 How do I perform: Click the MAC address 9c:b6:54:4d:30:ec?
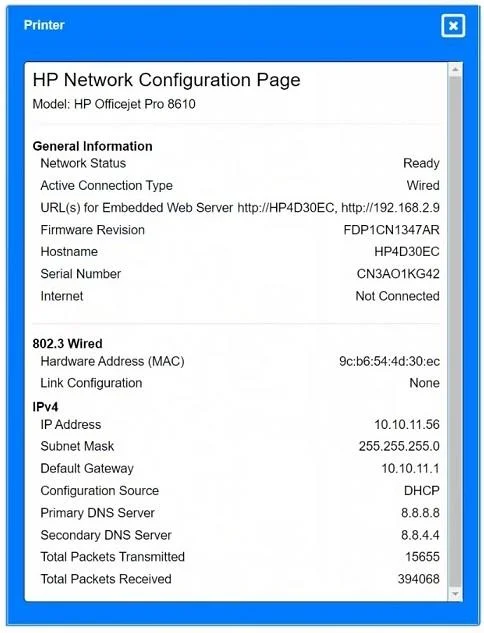[x=389, y=361]
